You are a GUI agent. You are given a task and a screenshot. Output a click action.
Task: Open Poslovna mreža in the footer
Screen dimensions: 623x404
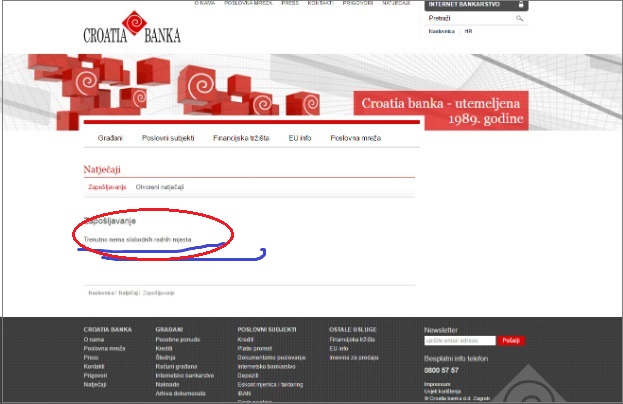pyautogui.click(x=104, y=348)
